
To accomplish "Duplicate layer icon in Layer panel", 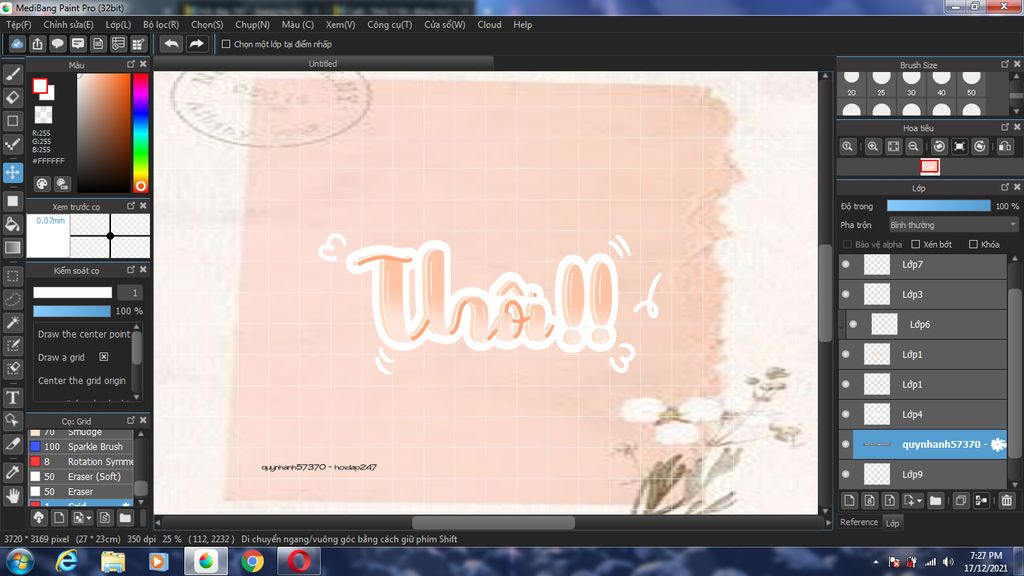I will [961, 501].
